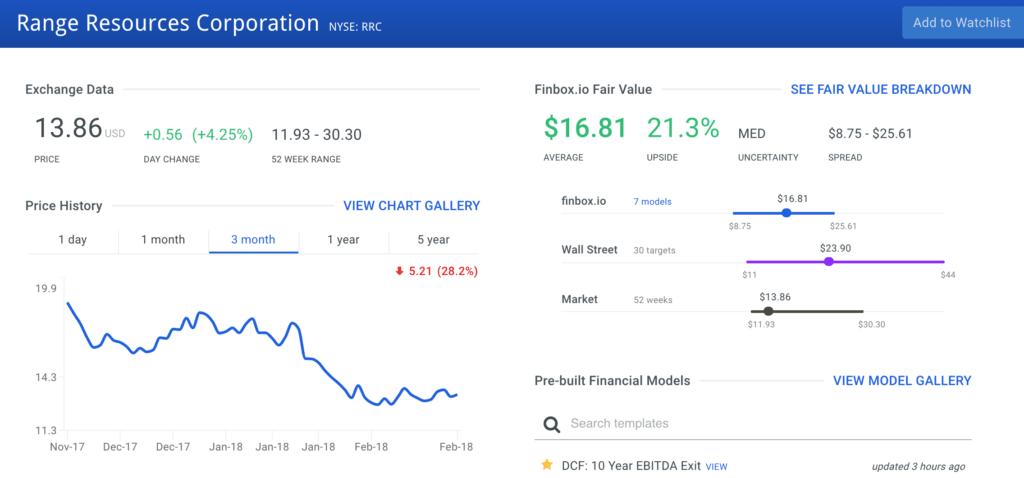Open the View Chart Gallery link

point(411,206)
